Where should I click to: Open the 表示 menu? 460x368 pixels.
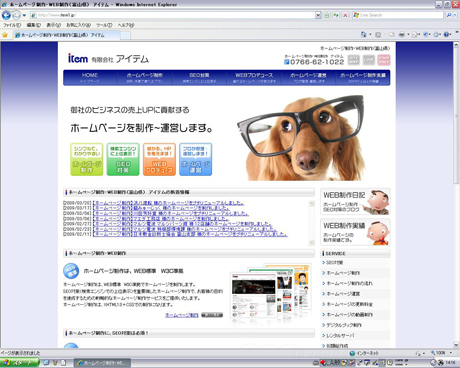point(53,25)
